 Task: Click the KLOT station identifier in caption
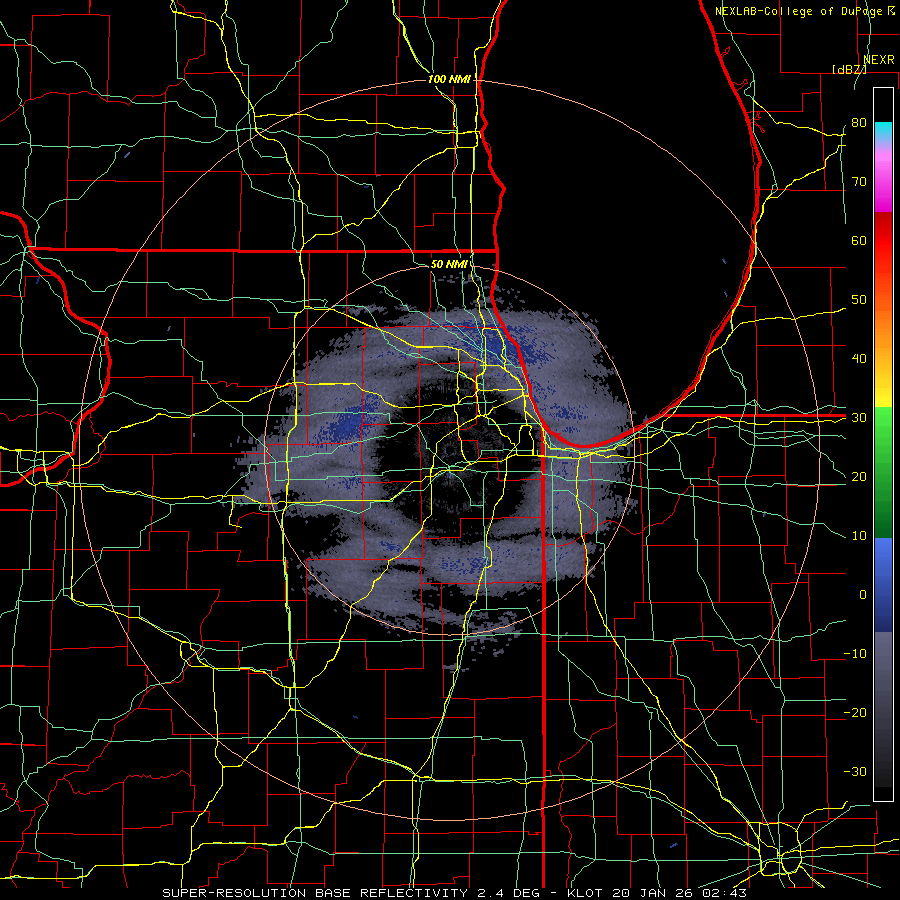(x=584, y=893)
